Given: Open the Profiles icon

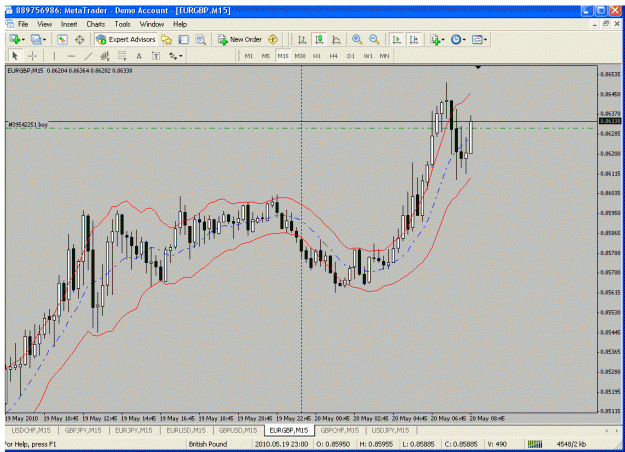Looking at the screenshot, I should (36, 39).
